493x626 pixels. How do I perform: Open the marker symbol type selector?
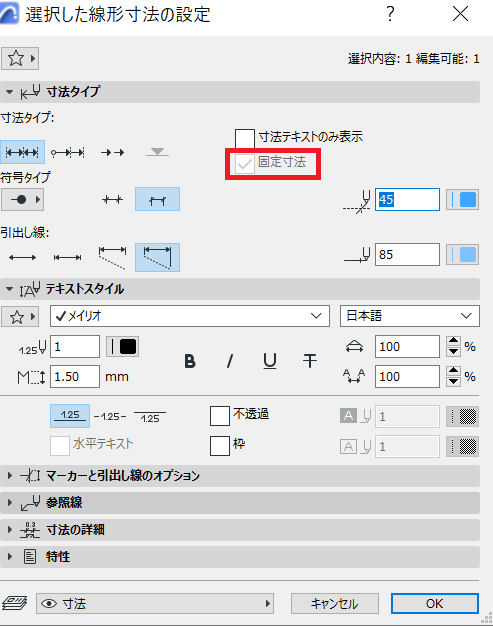(22, 199)
